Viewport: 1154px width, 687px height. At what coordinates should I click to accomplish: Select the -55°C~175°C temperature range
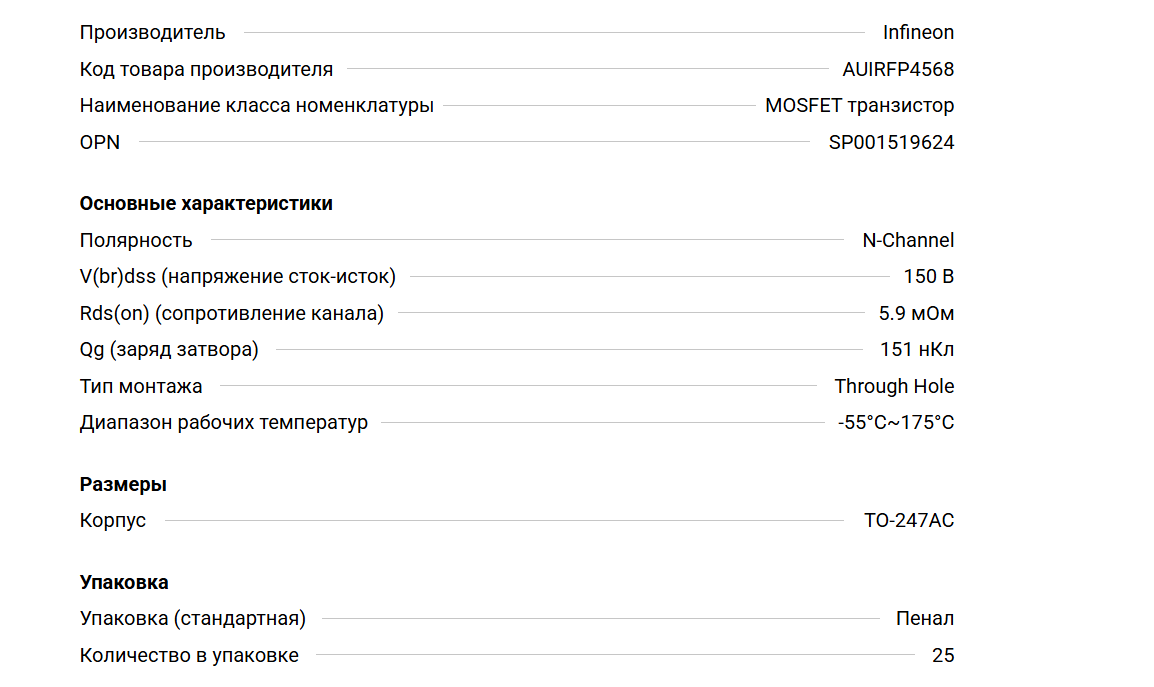click(896, 422)
